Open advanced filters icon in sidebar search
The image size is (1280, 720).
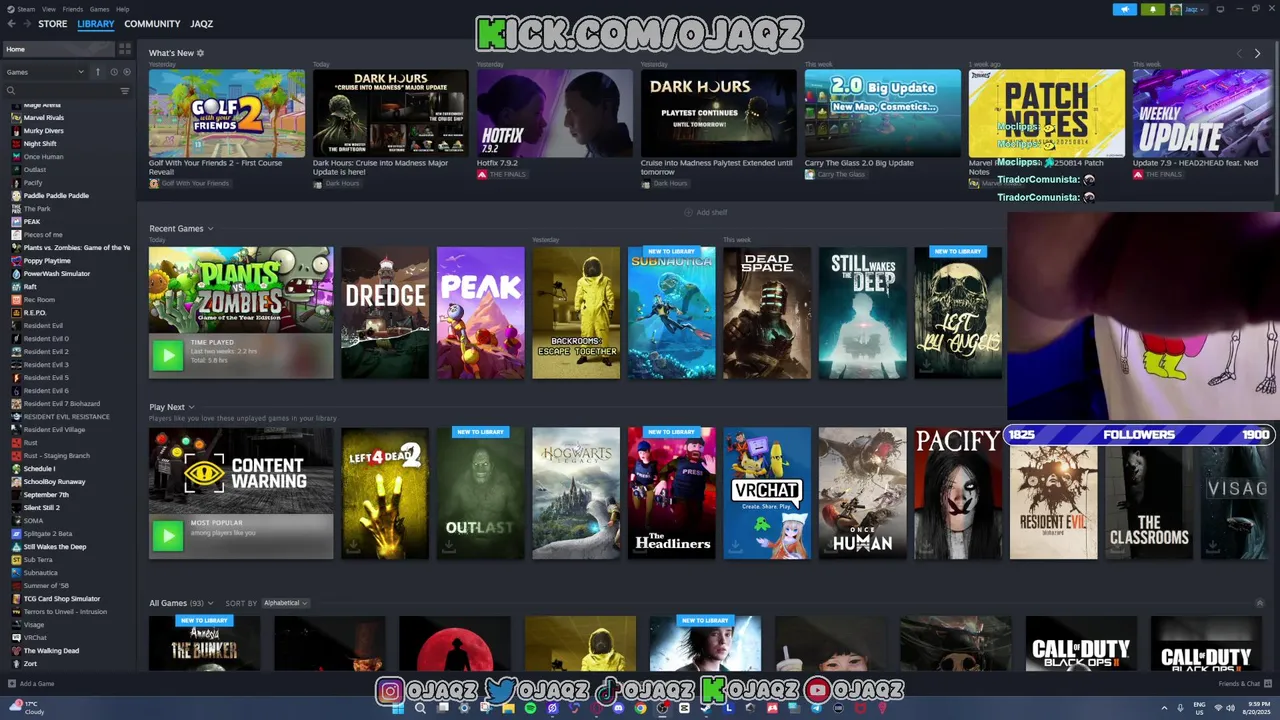coord(125,91)
